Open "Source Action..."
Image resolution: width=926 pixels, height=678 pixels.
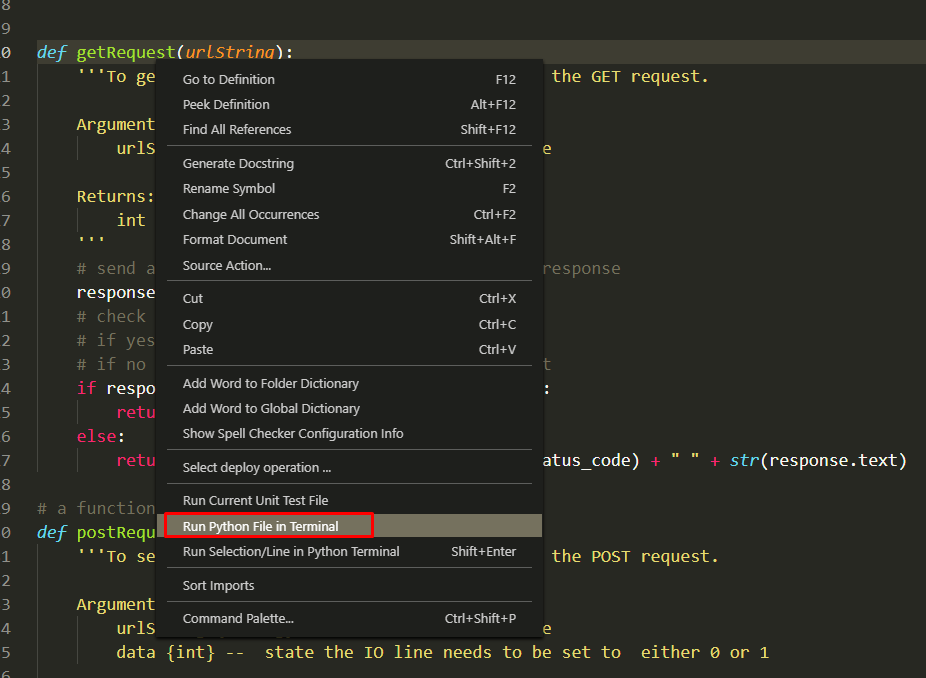pyautogui.click(x=227, y=265)
